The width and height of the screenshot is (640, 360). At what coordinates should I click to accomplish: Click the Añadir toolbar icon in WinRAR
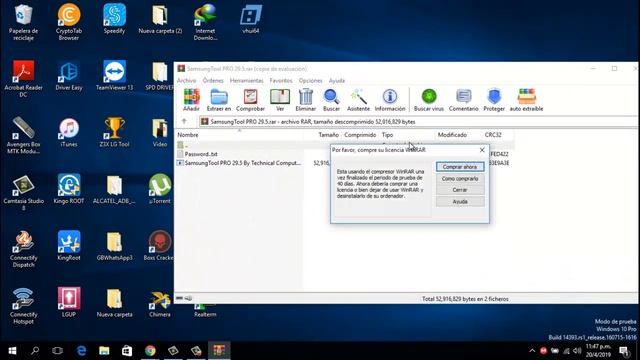click(x=191, y=100)
